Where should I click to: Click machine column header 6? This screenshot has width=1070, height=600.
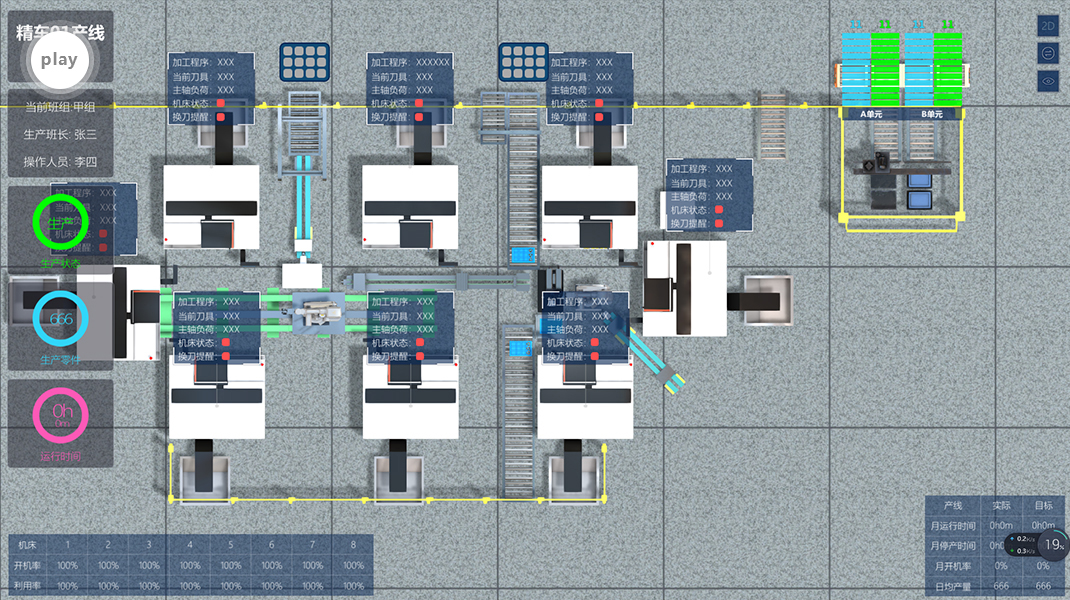point(272,545)
